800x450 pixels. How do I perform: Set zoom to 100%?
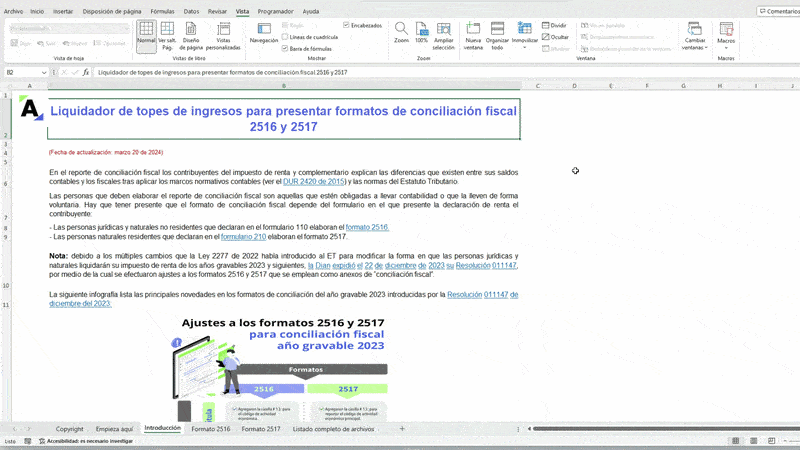click(421, 33)
